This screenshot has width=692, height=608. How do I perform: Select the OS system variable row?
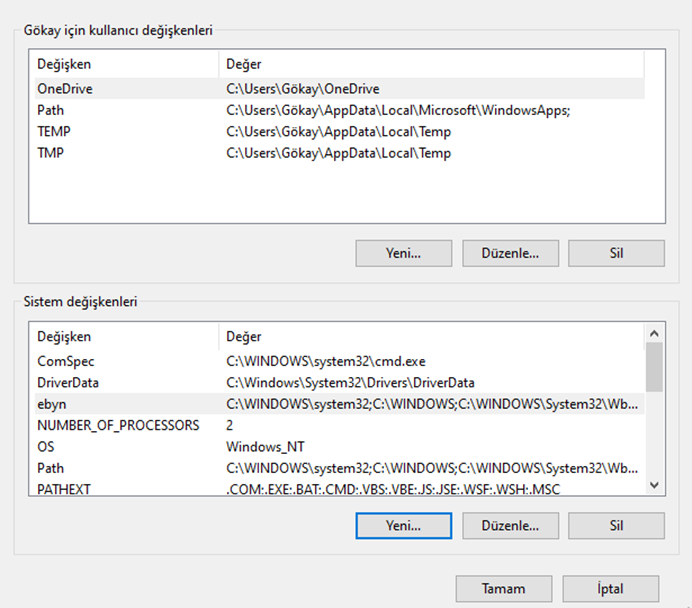coord(339,447)
